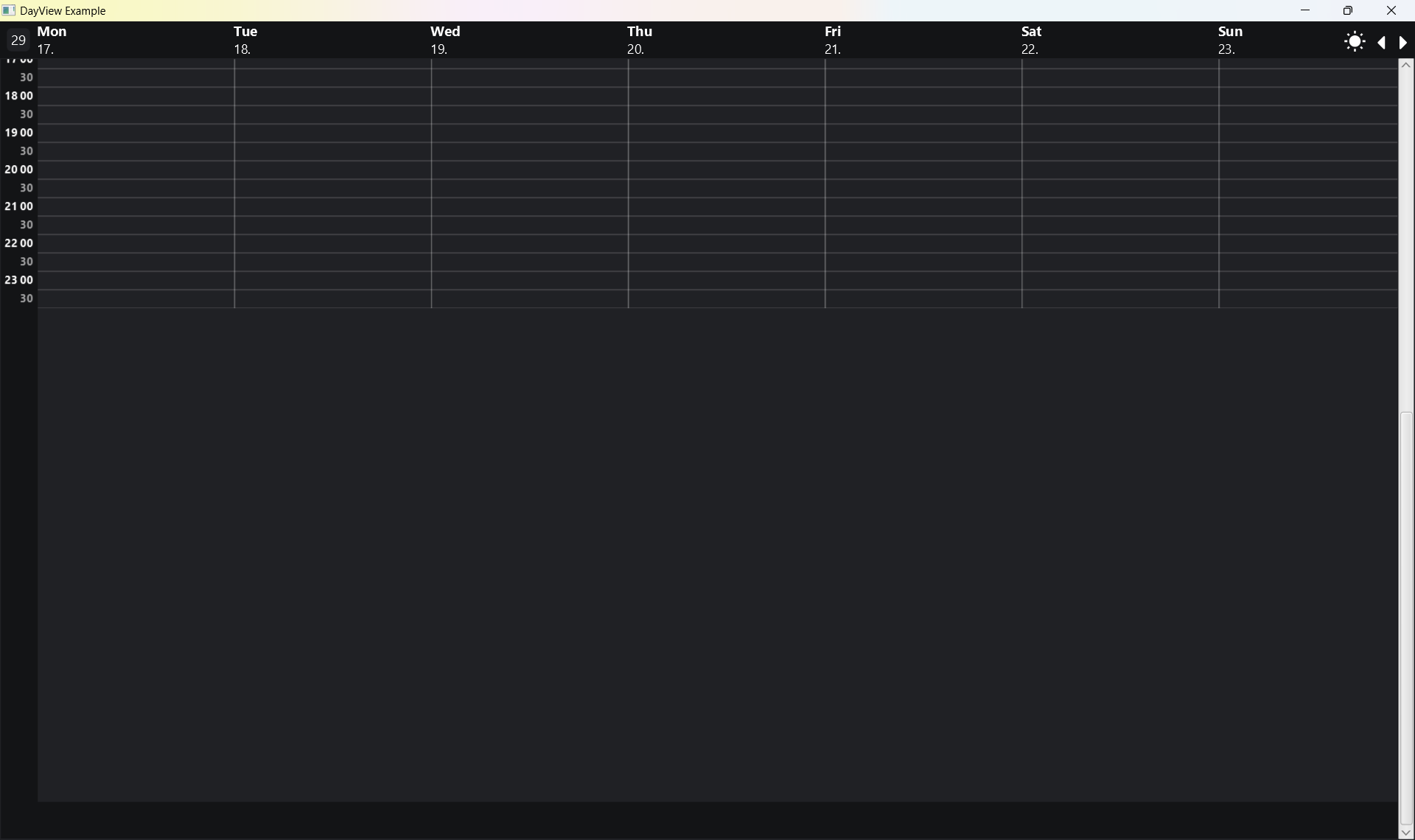Restore down the DayView Example window

[1348, 10]
